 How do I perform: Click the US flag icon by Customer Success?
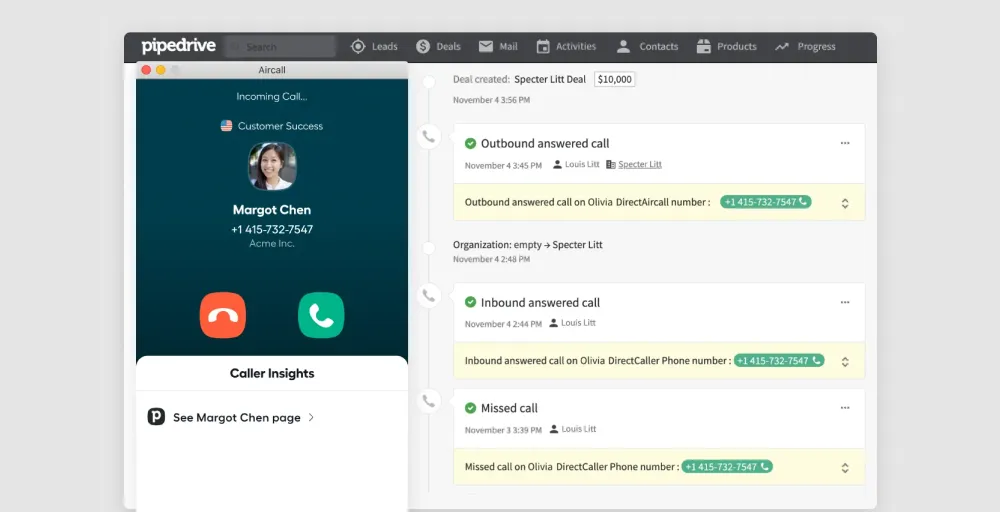click(x=226, y=126)
